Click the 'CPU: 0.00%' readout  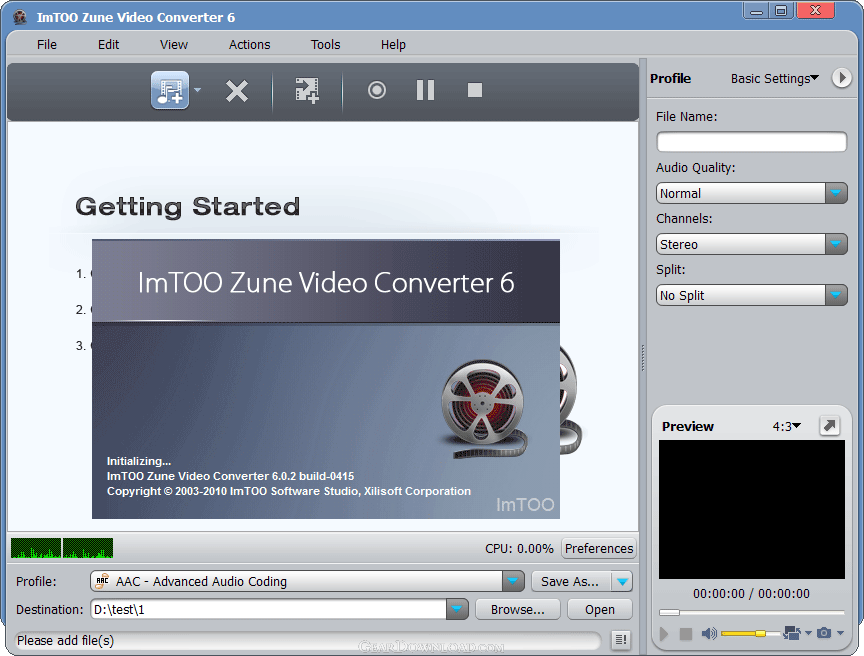tap(519, 549)
